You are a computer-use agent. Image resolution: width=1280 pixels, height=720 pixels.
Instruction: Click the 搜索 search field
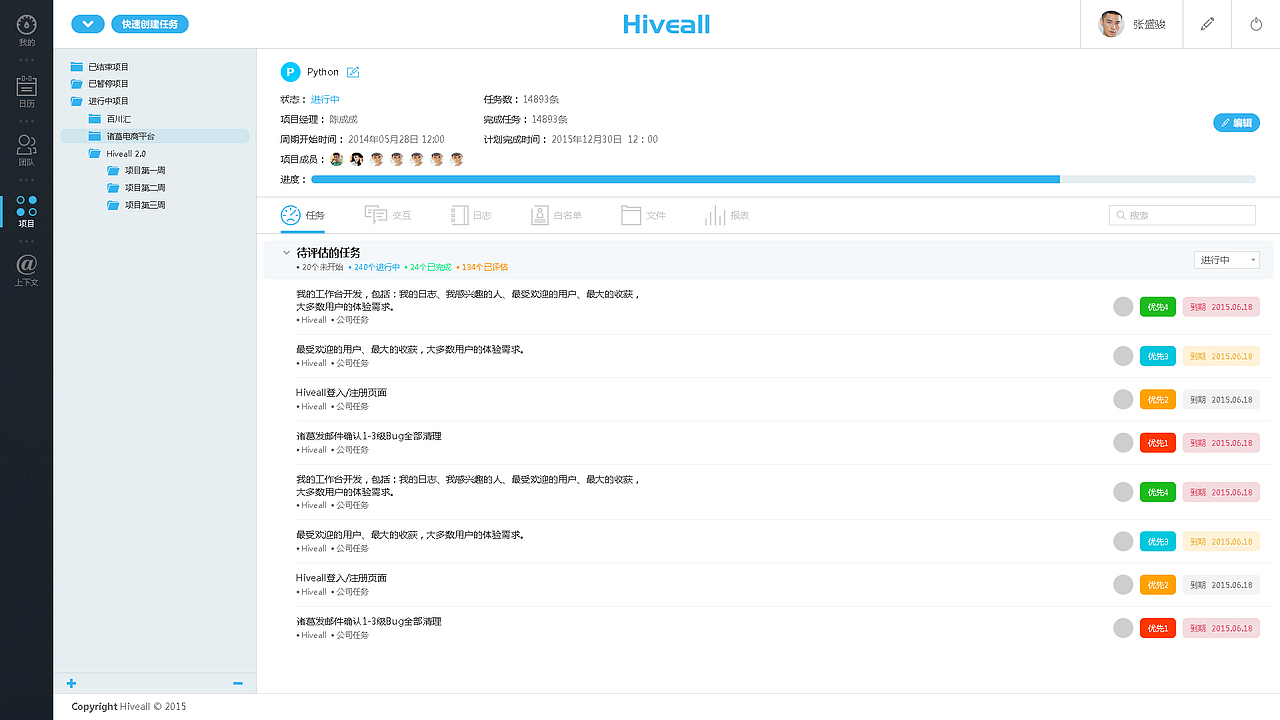click(1182, 215)
